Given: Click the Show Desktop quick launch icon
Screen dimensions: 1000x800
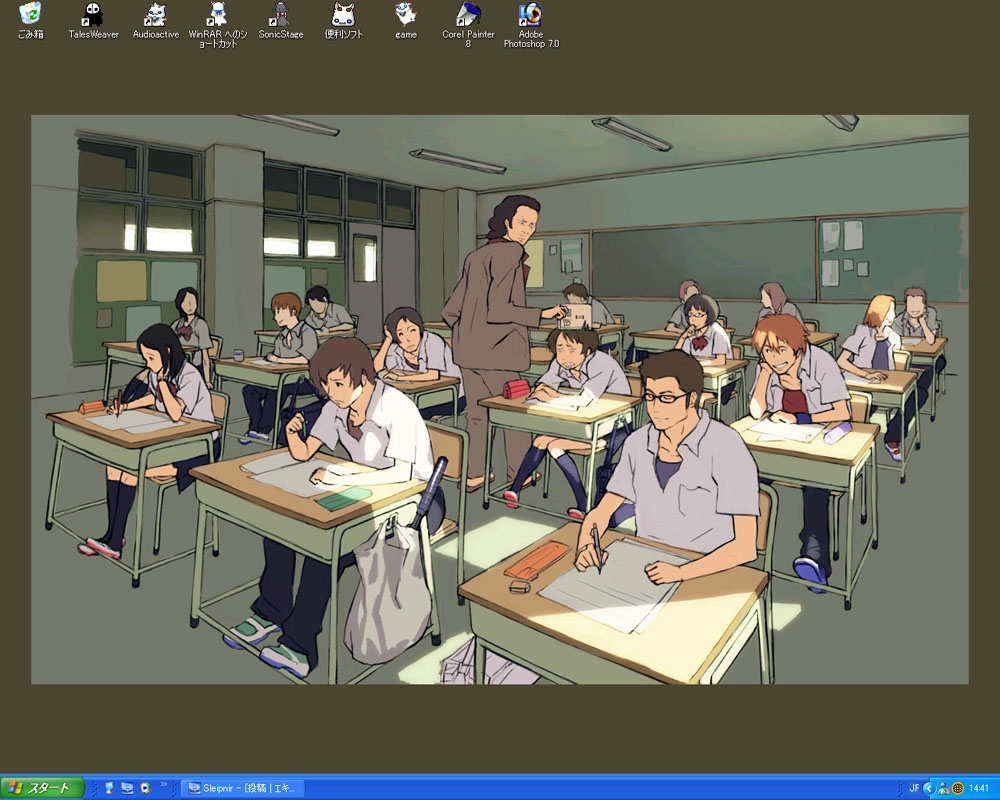Looking at the screenshot, I should (x=109, y=788).
